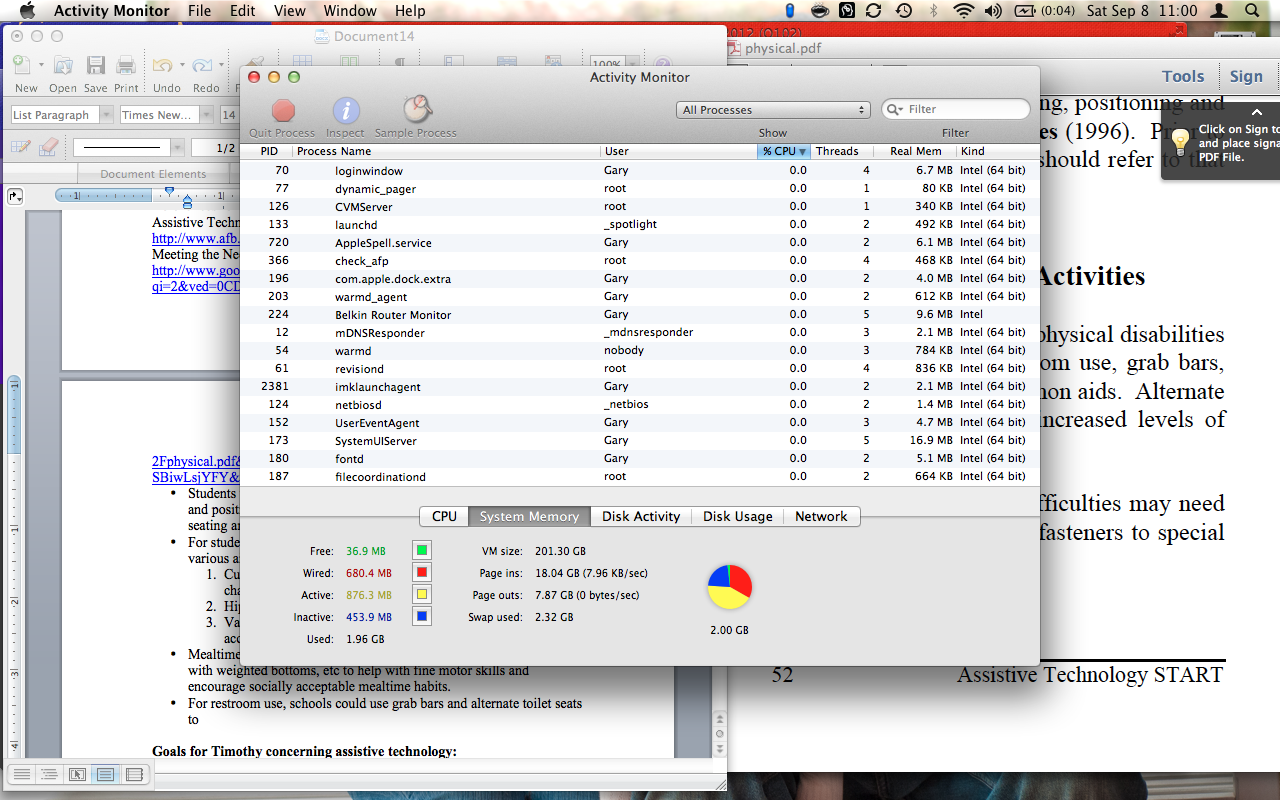Click the draw table pencil icon in Word
Screen dimensions: 1280x800
click(x=20, y=147)
